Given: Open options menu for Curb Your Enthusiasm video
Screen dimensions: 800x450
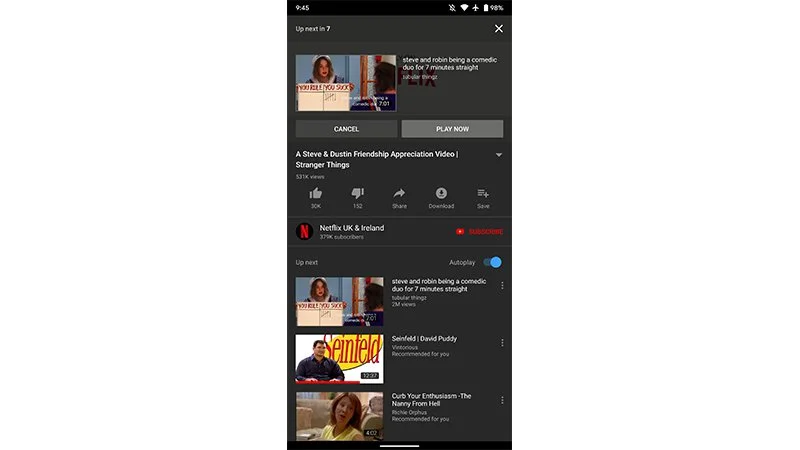Looking at the screenshot, I should pos(502,401).
